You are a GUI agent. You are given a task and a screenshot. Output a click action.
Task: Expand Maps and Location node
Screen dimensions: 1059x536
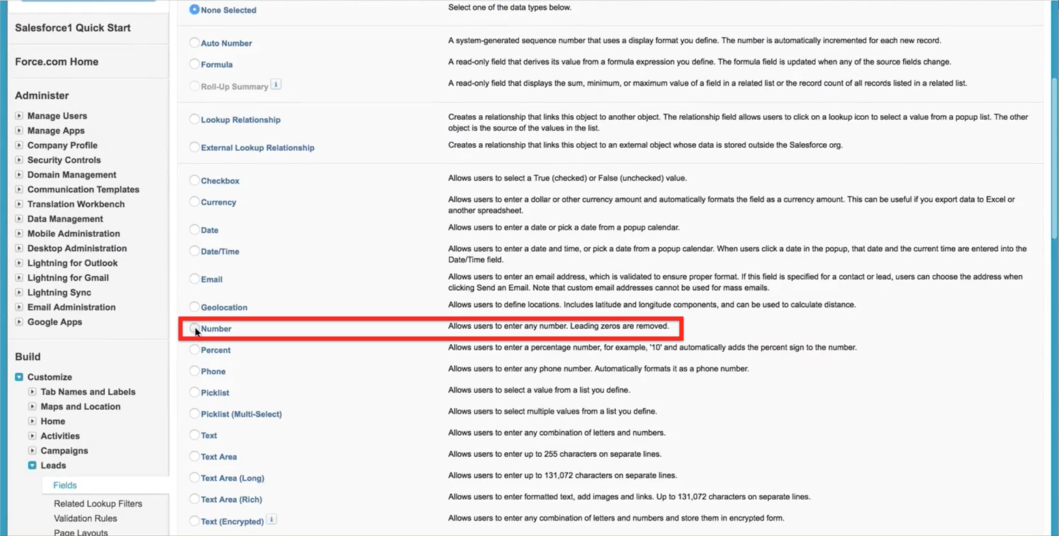(32, 406)
